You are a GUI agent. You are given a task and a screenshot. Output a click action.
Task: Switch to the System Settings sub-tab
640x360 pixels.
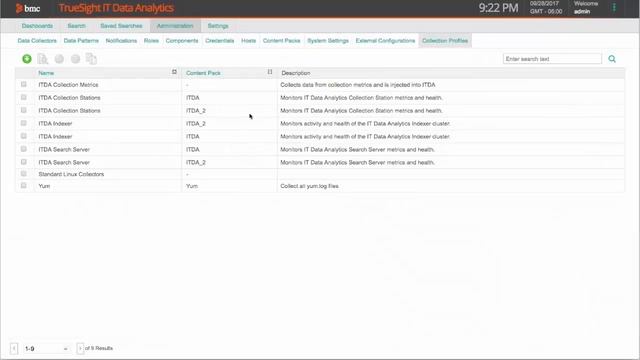(328, 40)
